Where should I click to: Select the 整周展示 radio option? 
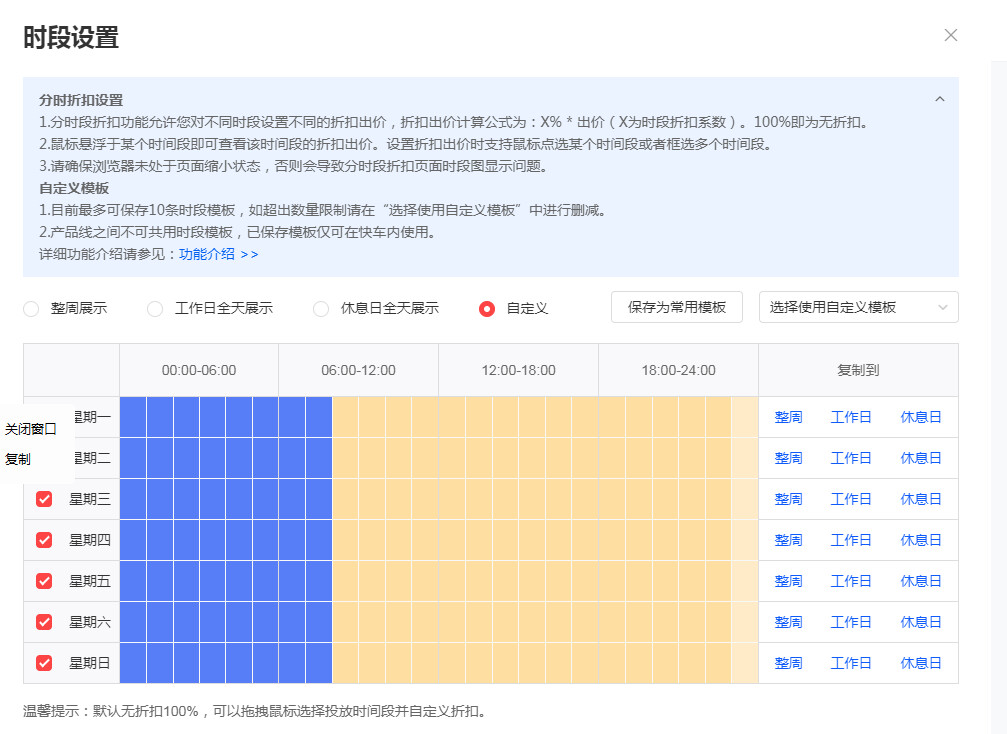click(30, 308)
